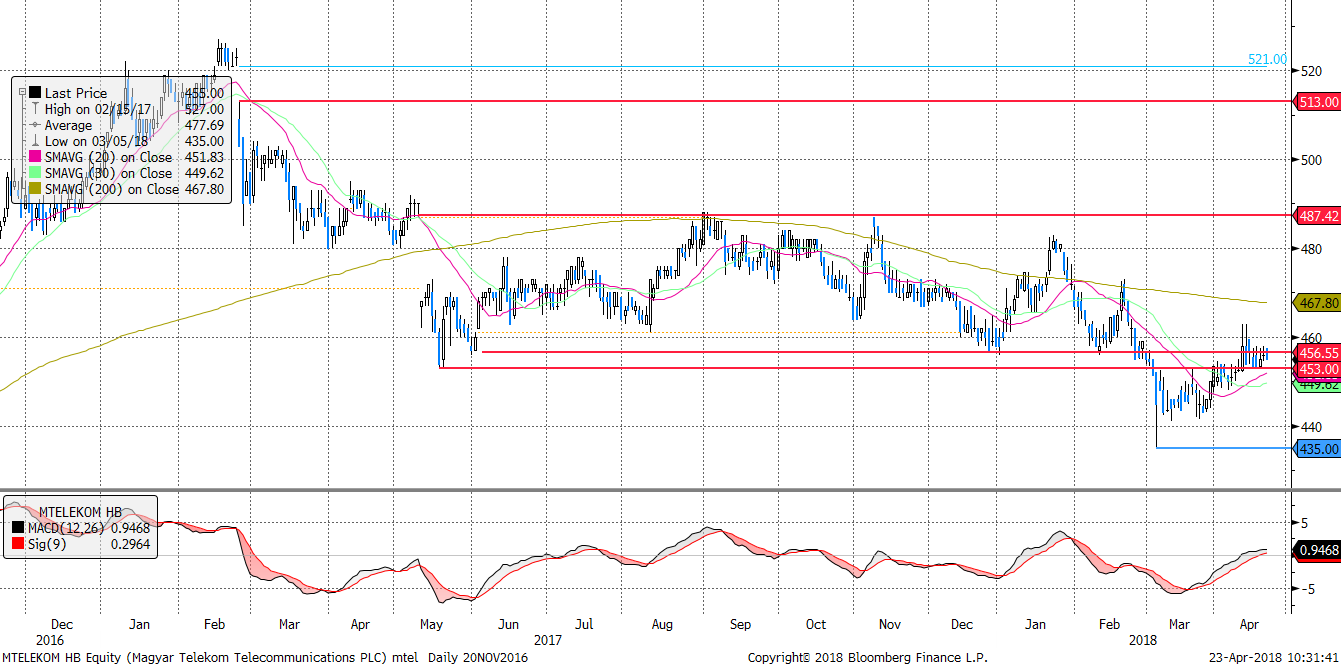Select "SMAVG (200) on Close" legend entry

click(112, 189)
